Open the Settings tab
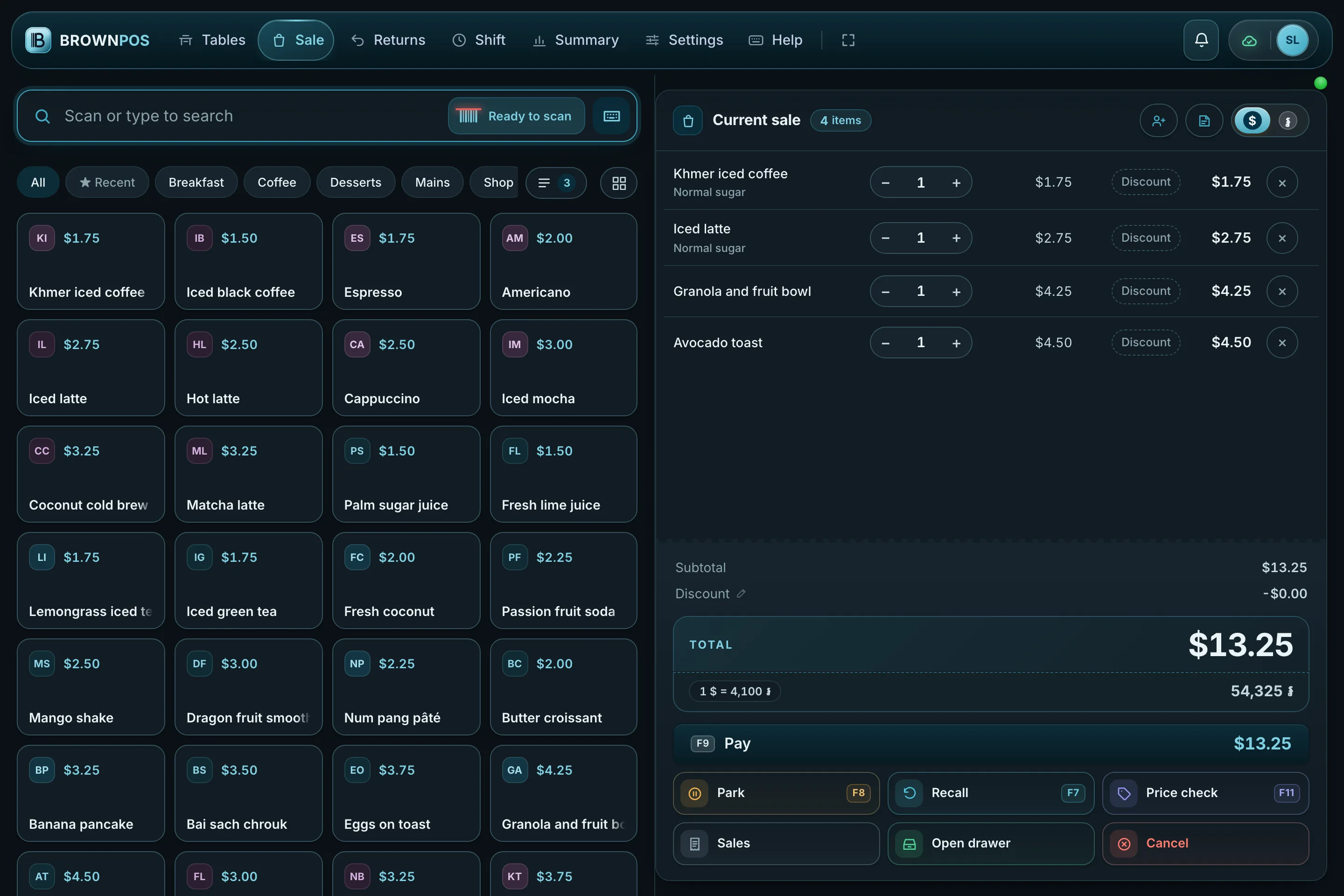Screen dimensions: 1344x896 [x=684, y=40]
